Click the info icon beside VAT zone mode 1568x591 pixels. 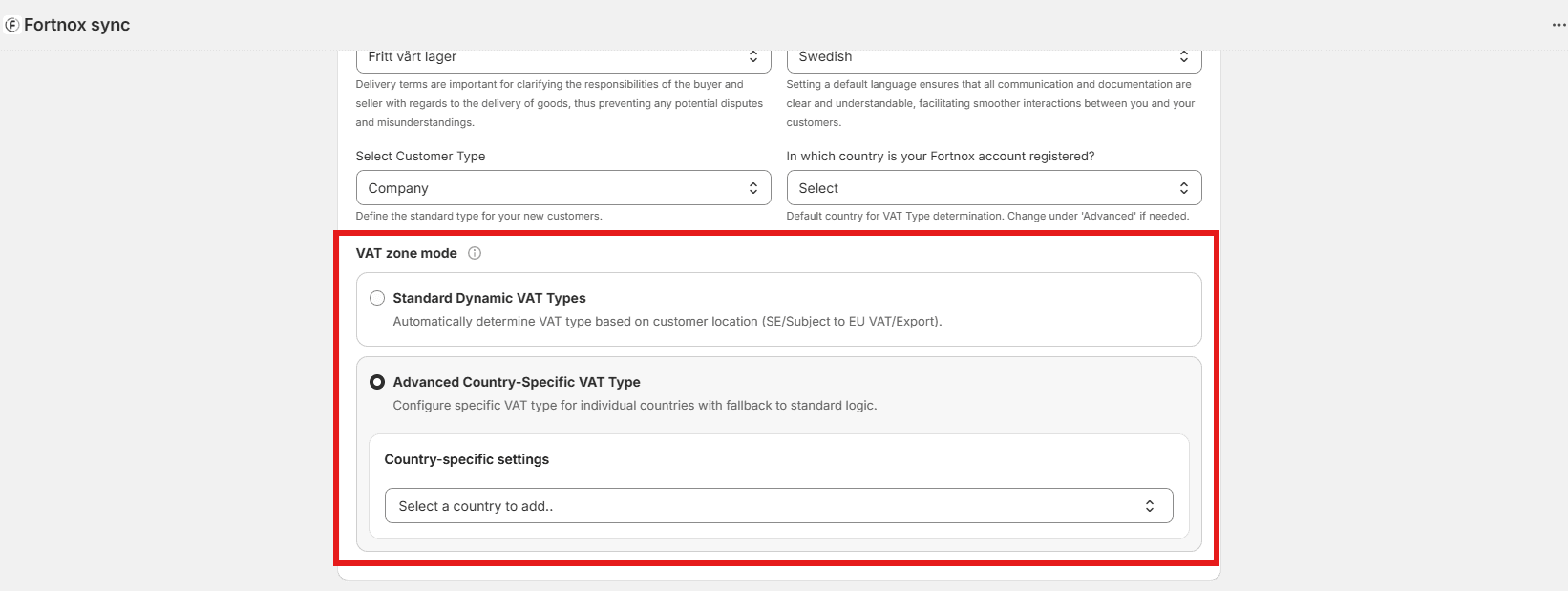click(x=475, y=253)
